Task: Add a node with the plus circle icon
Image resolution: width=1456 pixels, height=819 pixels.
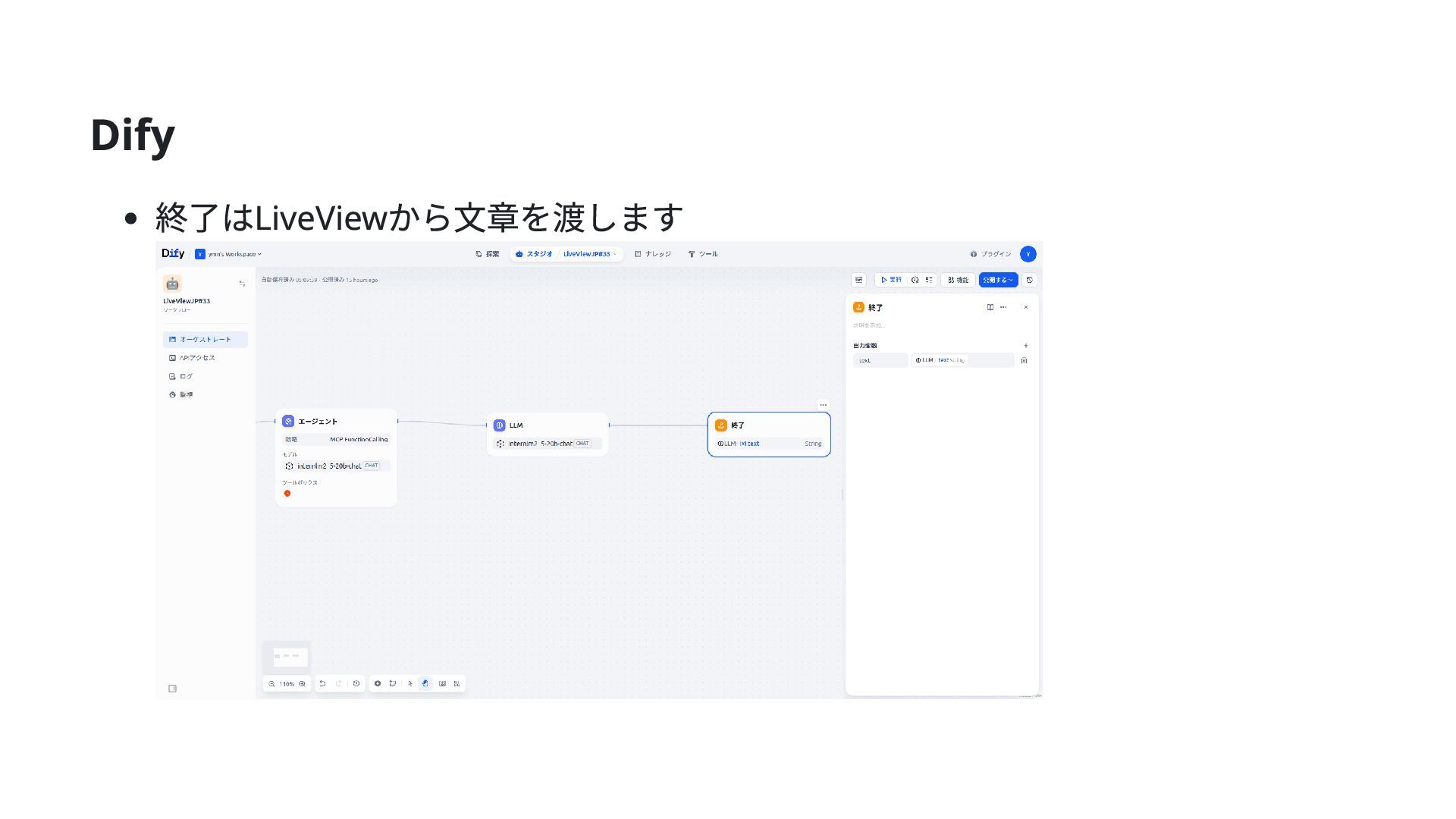Action: (378, 683)
